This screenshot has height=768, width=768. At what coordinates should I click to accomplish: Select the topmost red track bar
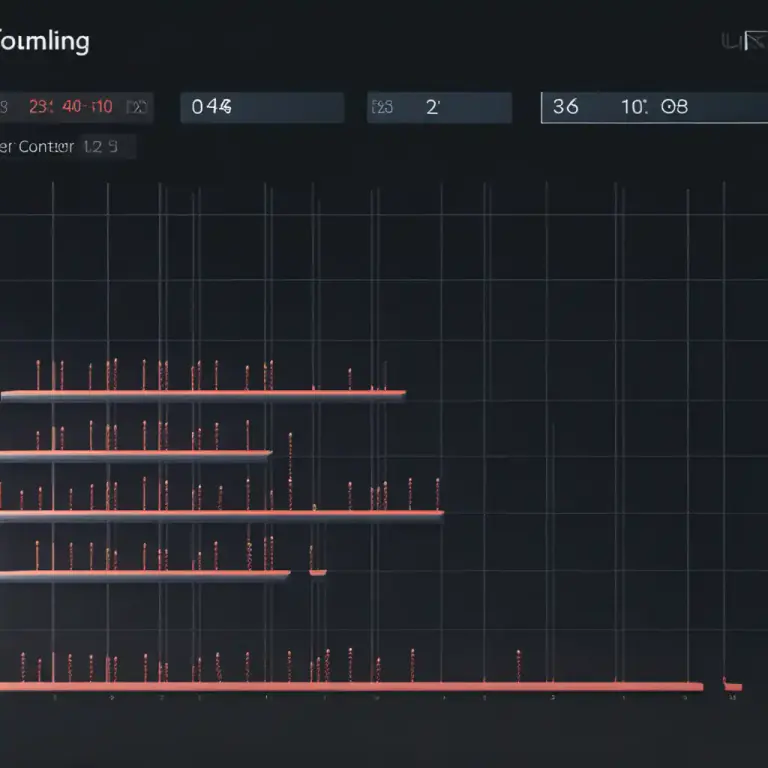click(203, 394)
